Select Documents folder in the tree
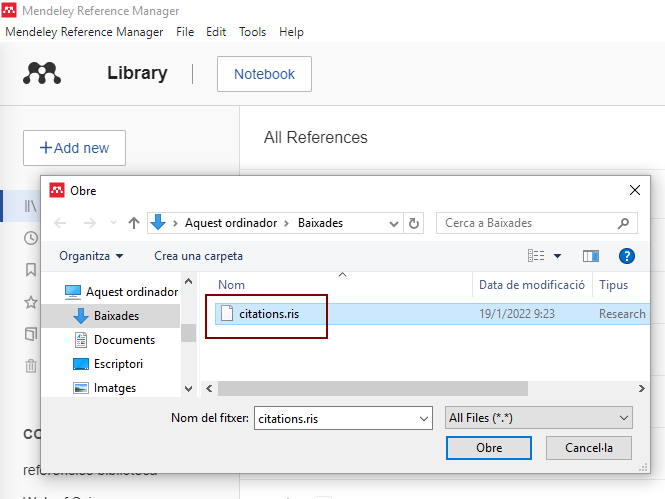 click(115, 340)
